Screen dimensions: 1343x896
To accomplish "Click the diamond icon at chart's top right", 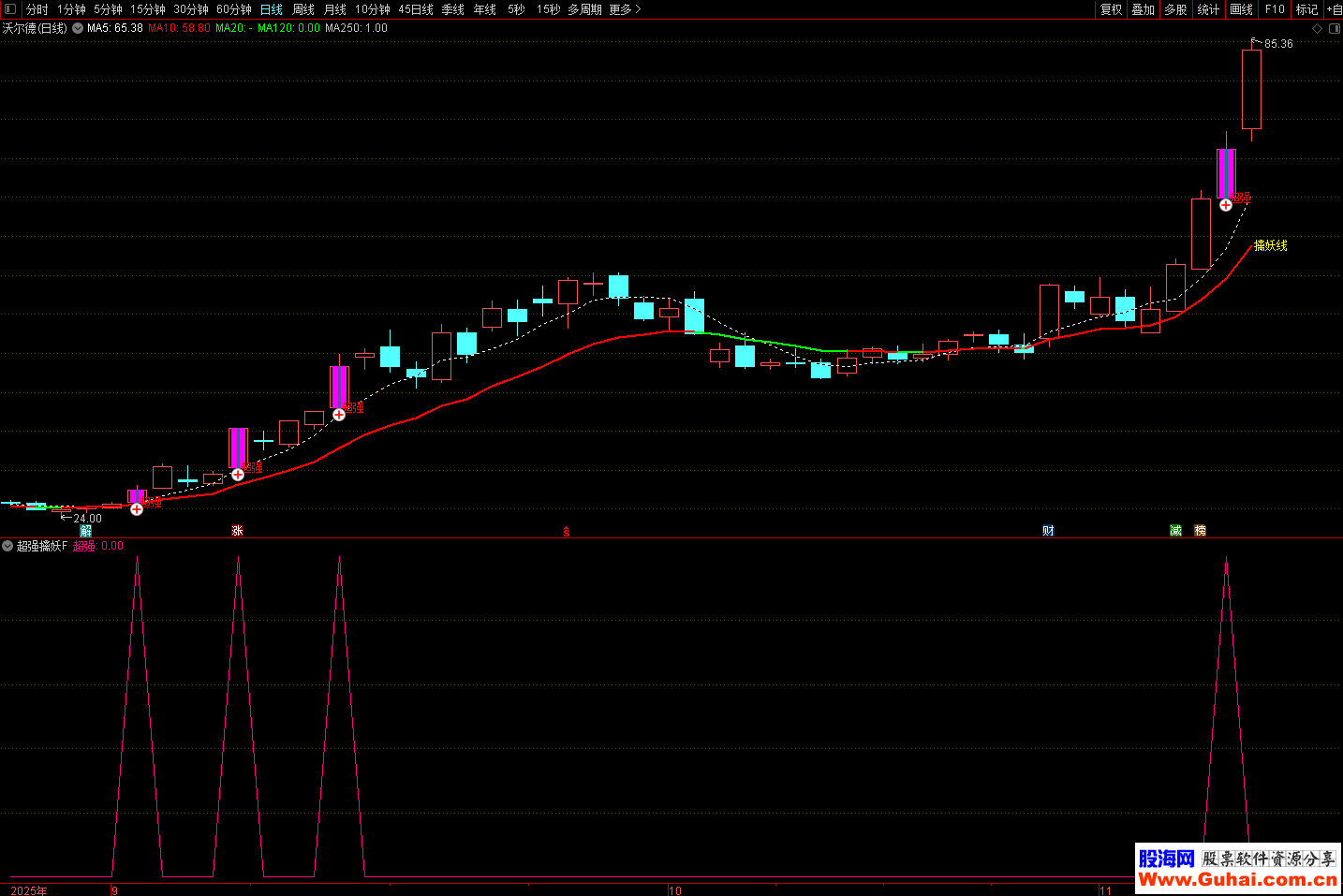I will [x=1317, y=29].
